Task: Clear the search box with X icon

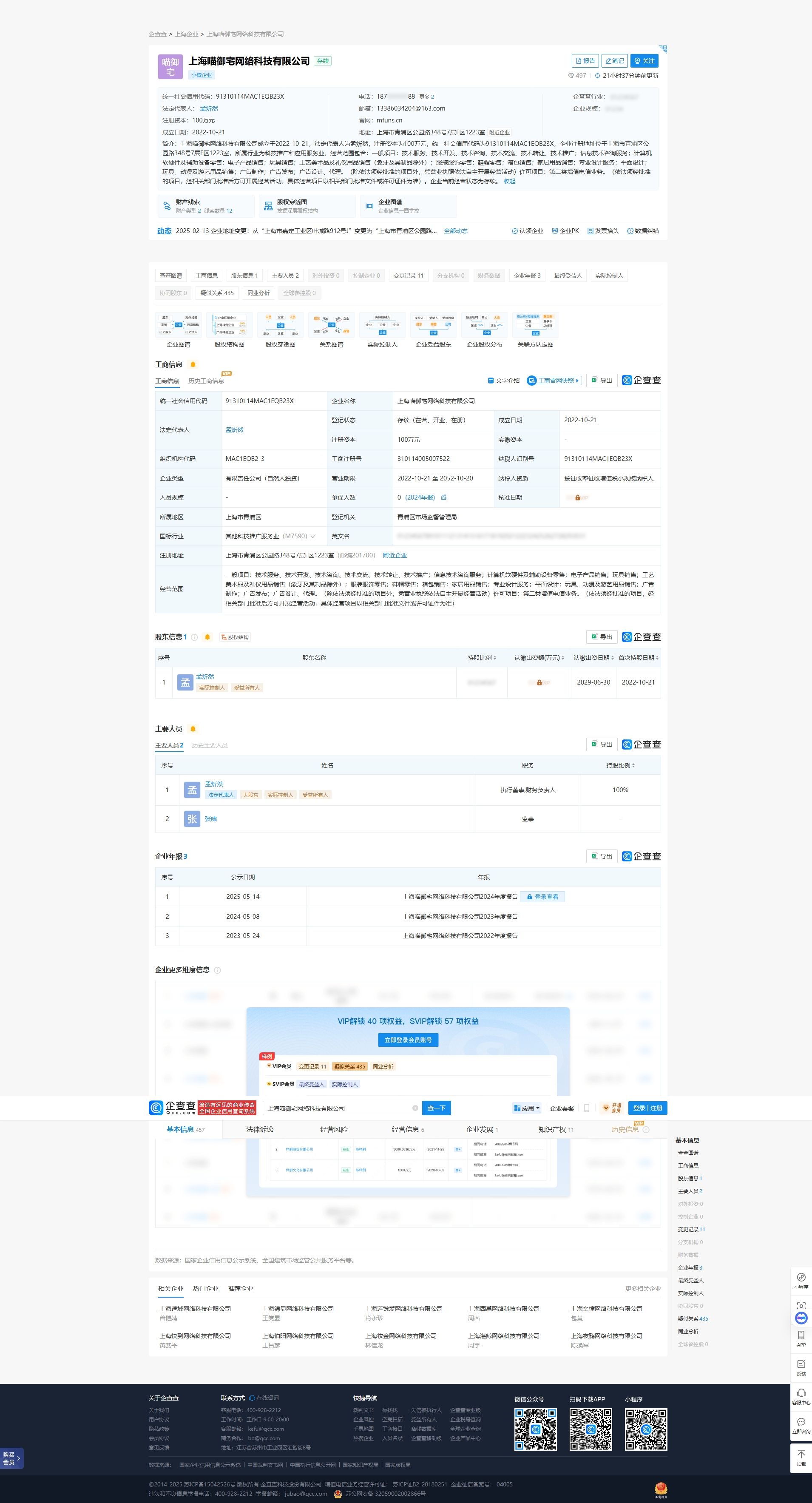Action: pyautogui.click(x=415, y=1108)
